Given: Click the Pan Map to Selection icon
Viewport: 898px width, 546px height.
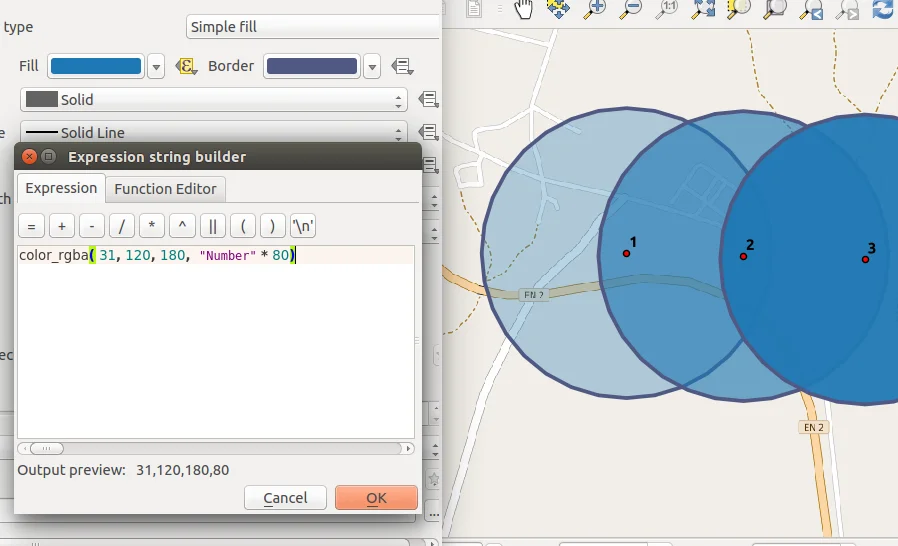Looking at the screenshot, I should point(558,10).
